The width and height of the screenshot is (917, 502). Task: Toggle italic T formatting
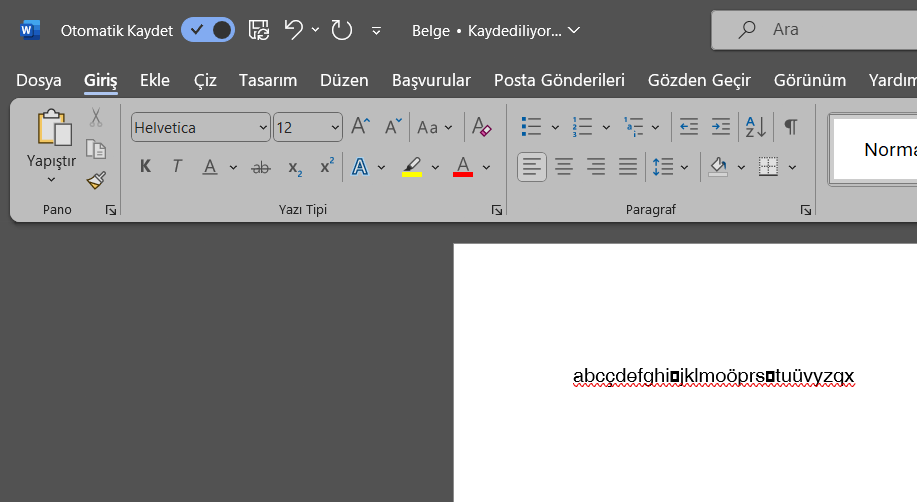tap(177, 167)
